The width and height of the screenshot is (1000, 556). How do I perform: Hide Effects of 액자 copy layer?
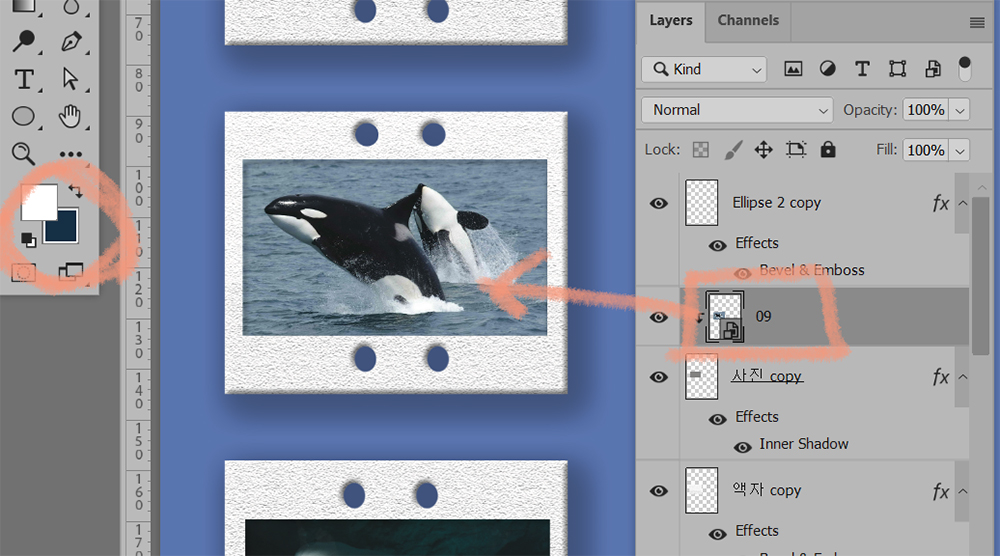(x=717, y=534)
